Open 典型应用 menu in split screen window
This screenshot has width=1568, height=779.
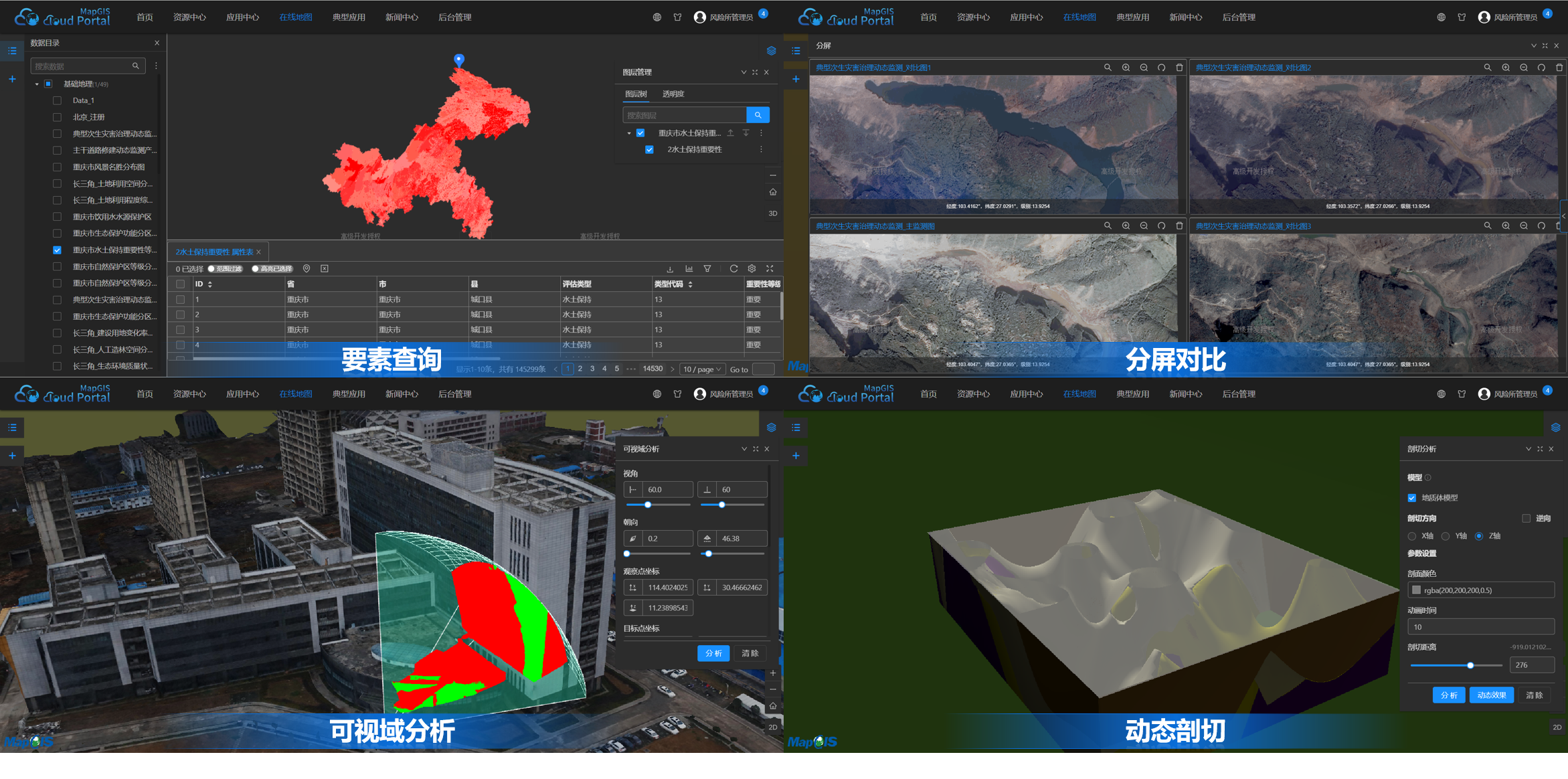click(x=1132, y=17)
